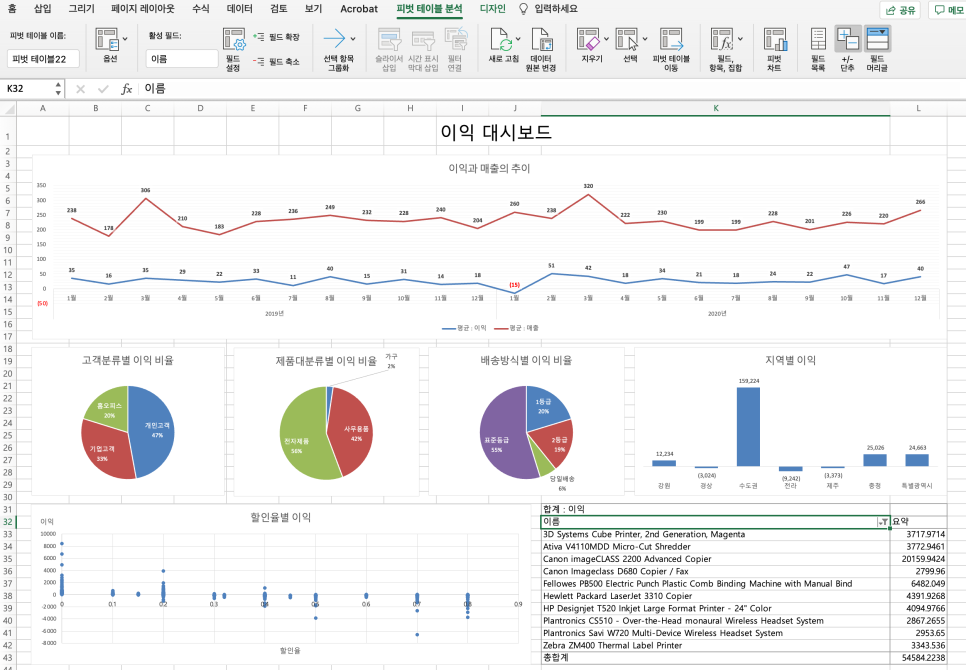
Task: Insert PivotChart (피벗 차트) icon
Action: [x=774, y=39]
